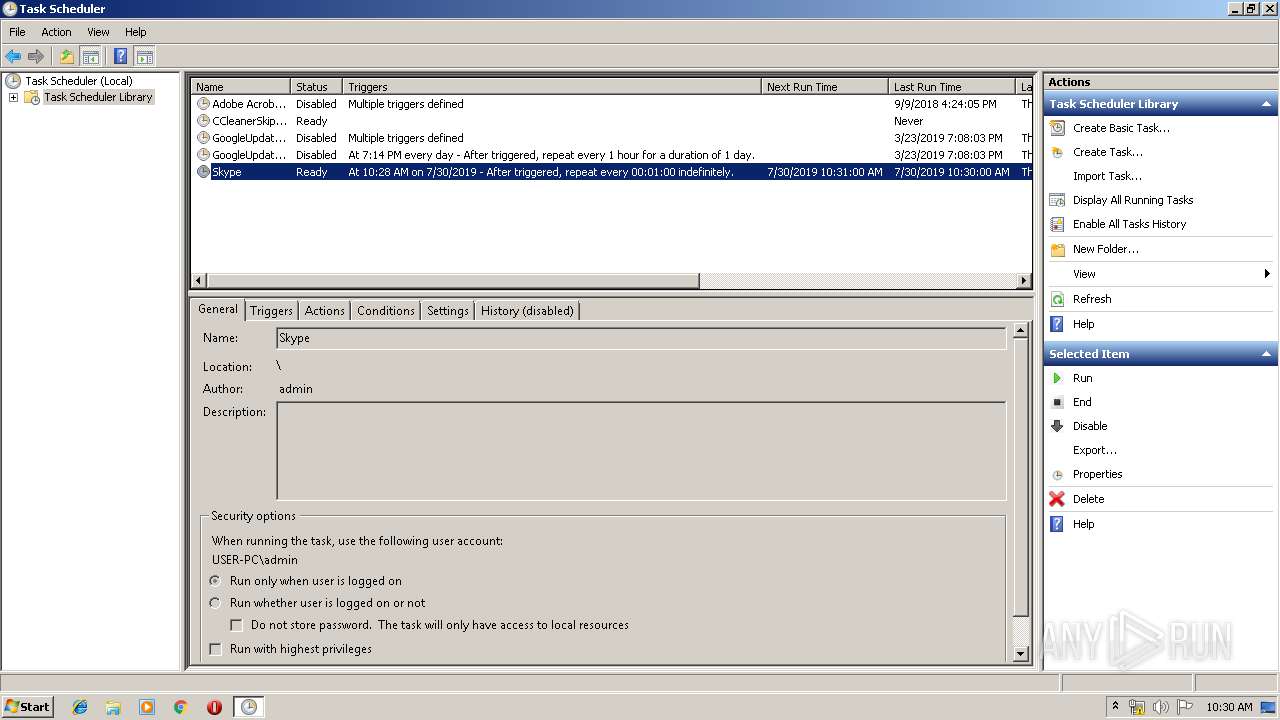Sort by the Triggers column header
Viewport: 1280px width, 720px height.
[x=551, y=87]
